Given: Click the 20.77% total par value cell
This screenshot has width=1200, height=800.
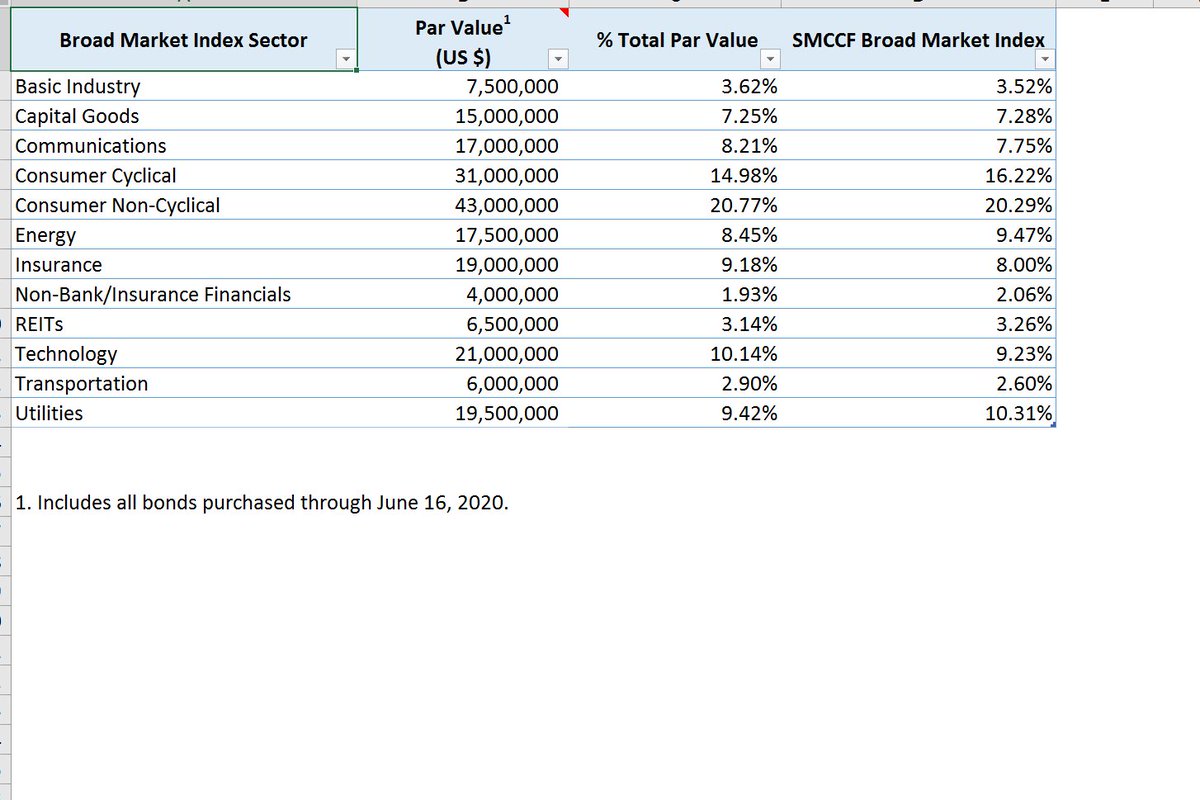Looking at the screenshot, I should click(x=674, y=206).
